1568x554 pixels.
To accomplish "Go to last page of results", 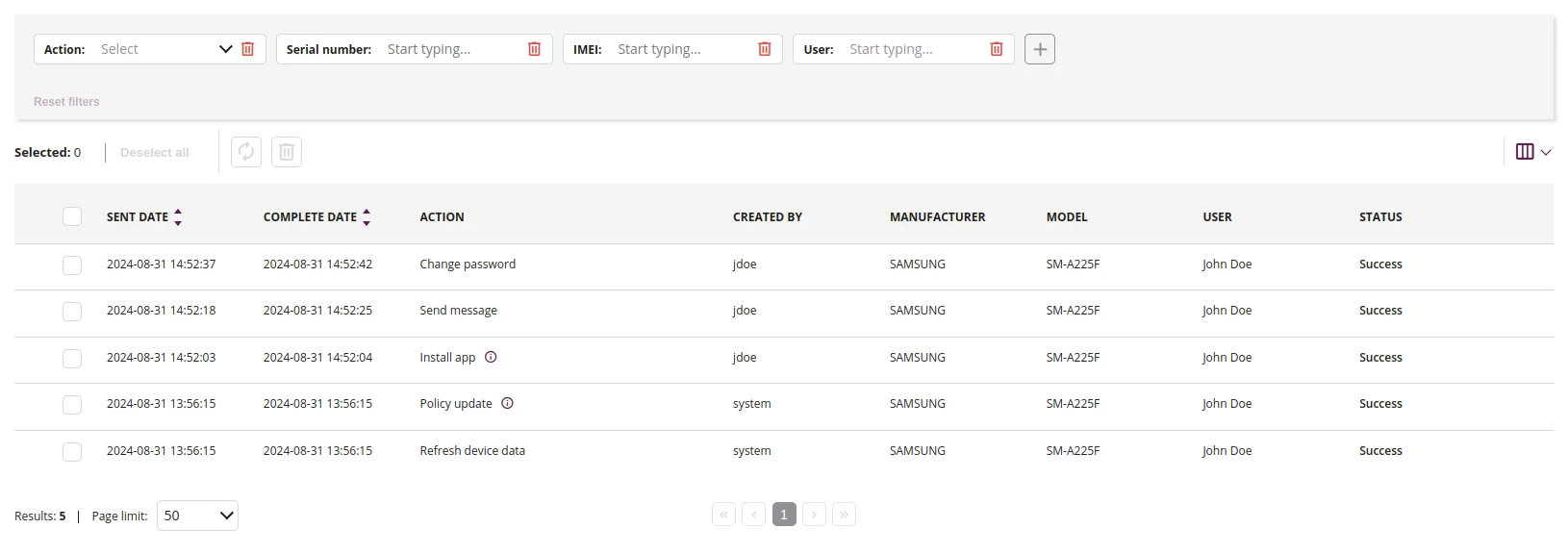I will [x=844, y=515].
